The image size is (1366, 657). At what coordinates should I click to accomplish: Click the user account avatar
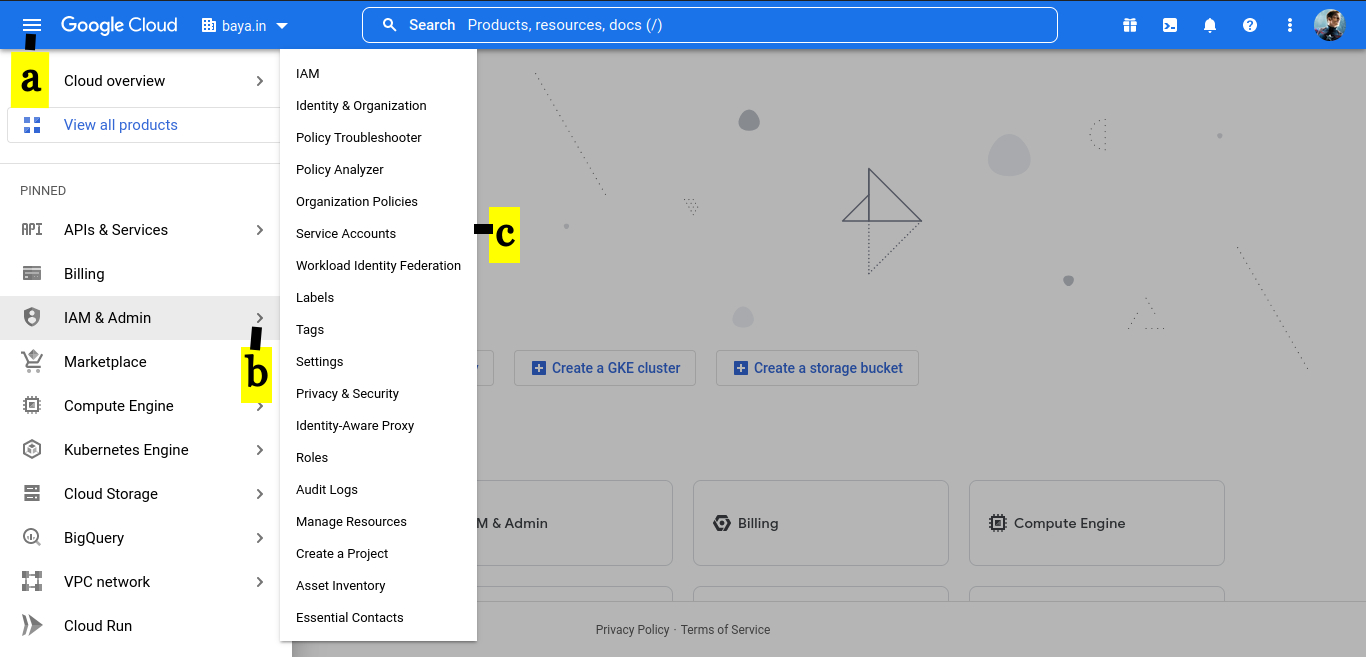(x=1330, y=25)
